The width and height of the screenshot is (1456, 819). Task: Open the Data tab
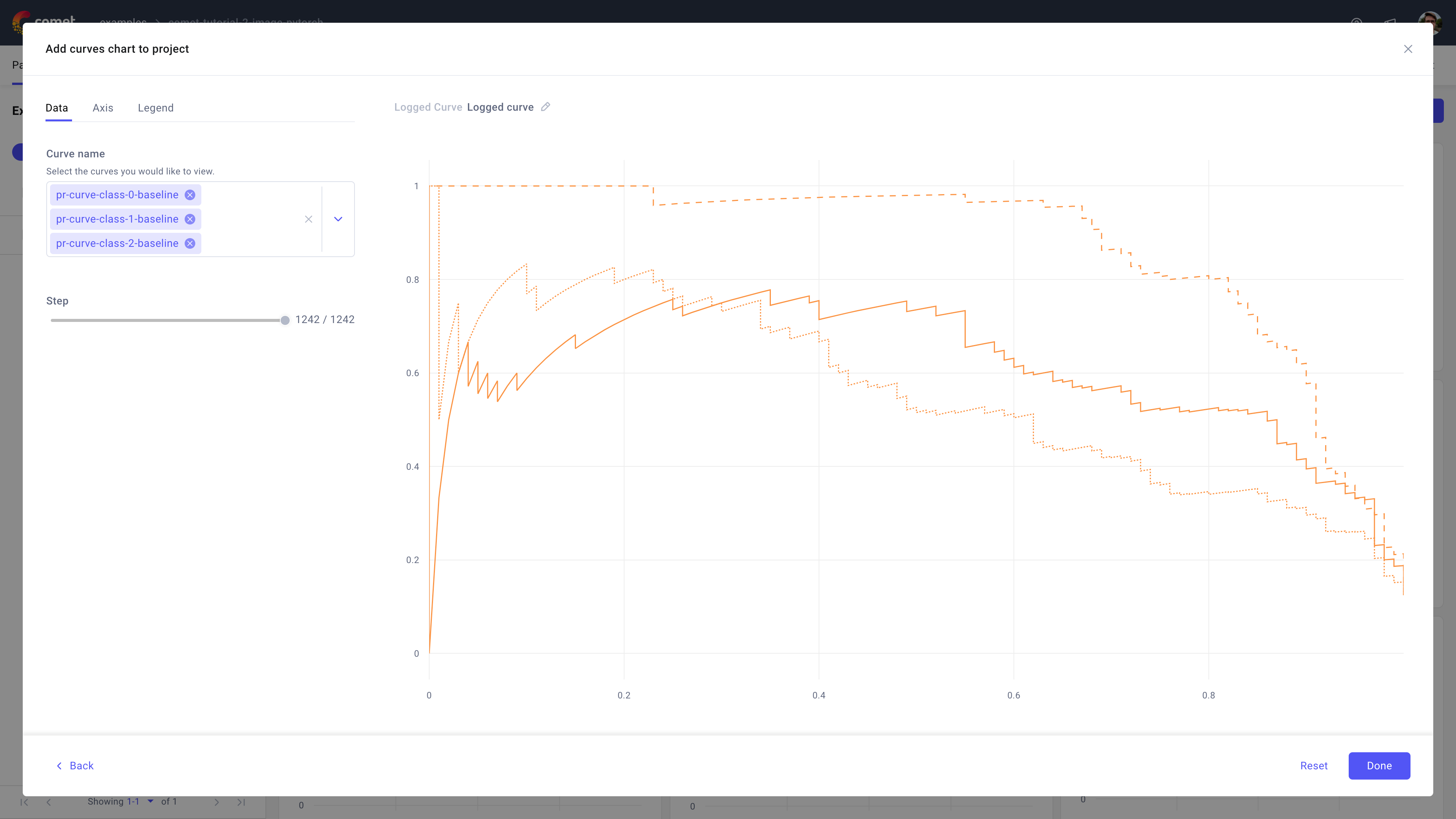(56, 108)
